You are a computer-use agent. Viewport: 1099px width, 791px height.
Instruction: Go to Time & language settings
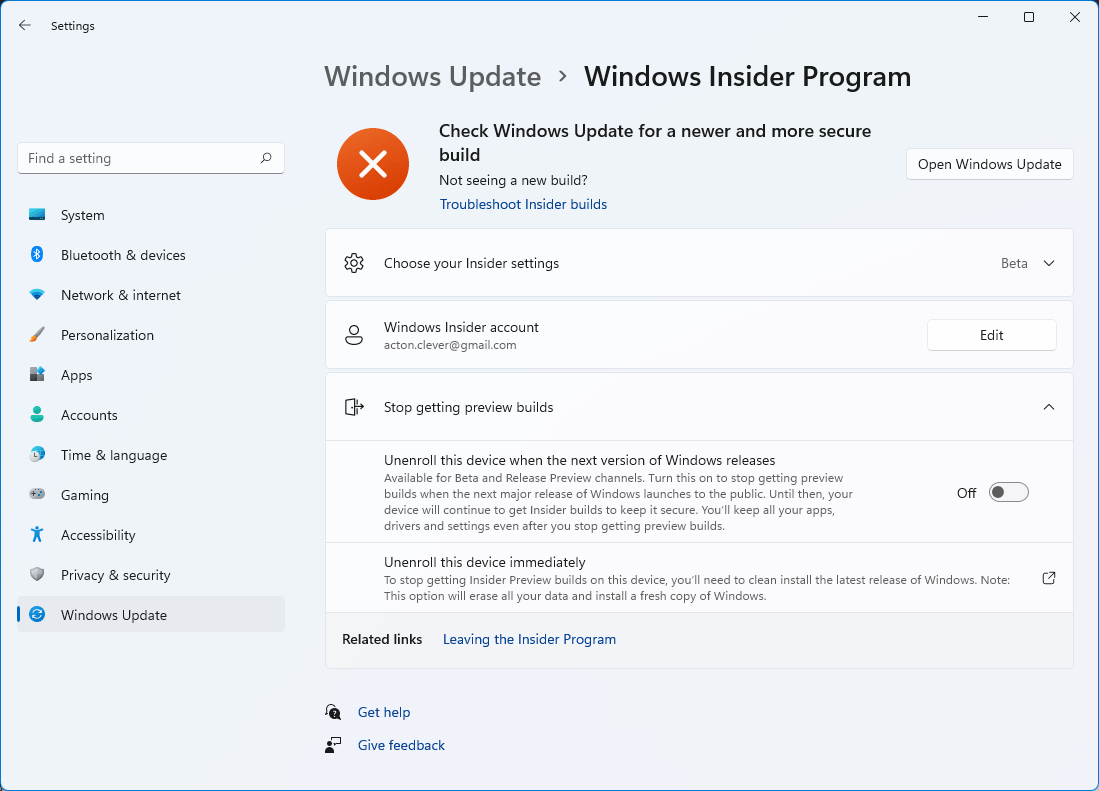tap(113, 455)
